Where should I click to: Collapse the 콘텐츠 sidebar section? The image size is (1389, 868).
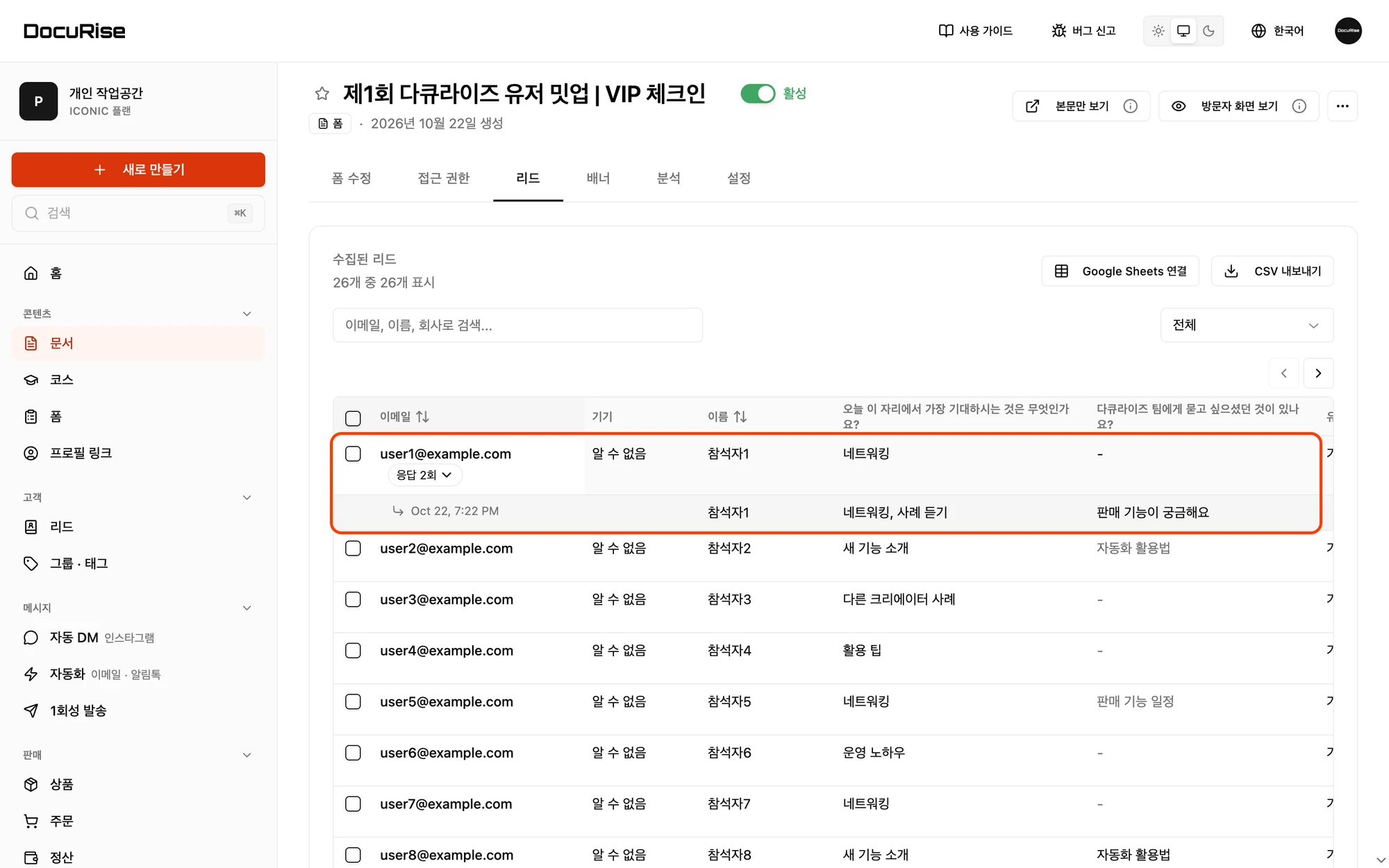point(247,314)
